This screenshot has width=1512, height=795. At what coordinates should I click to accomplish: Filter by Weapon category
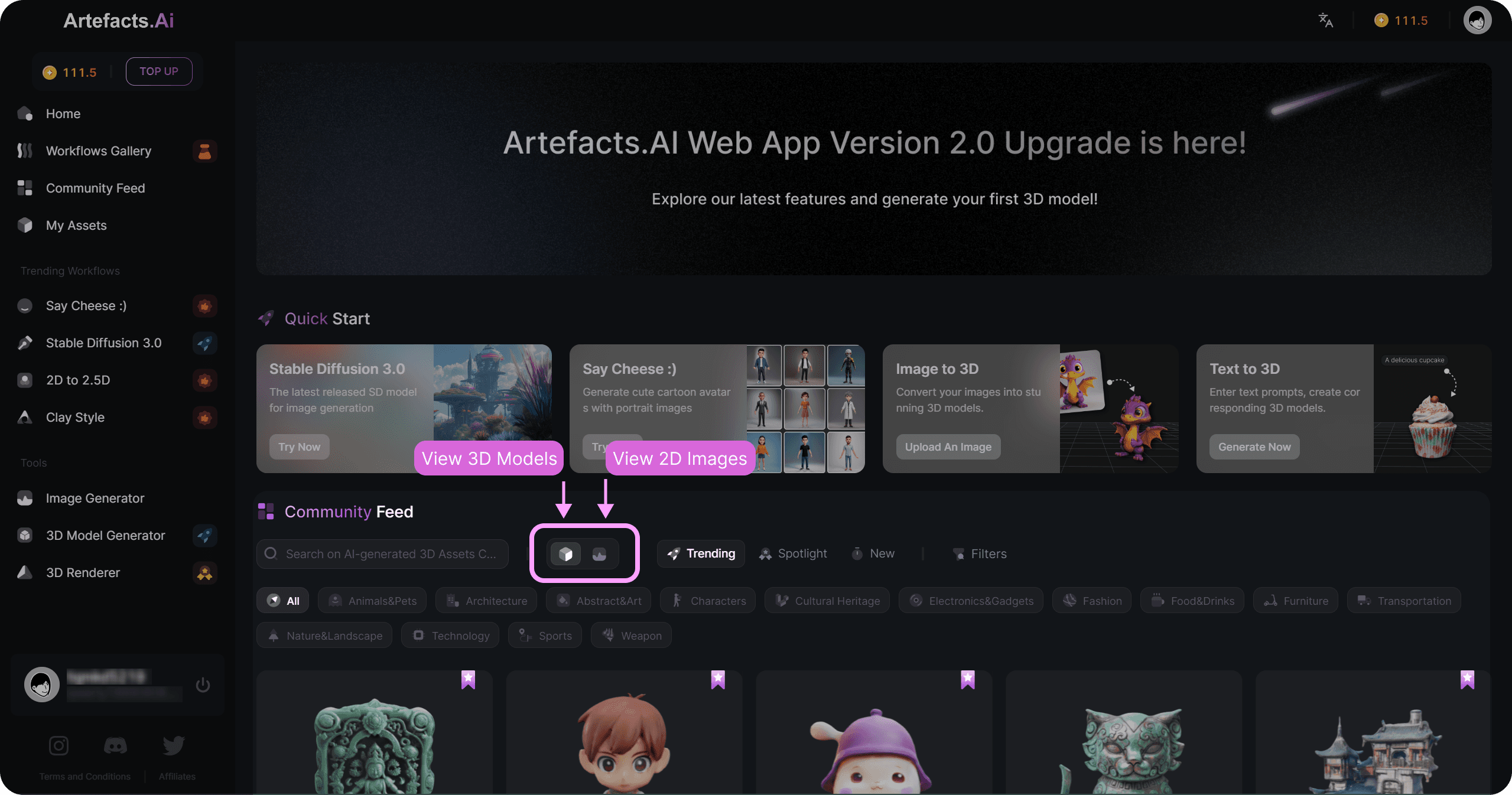631,636
